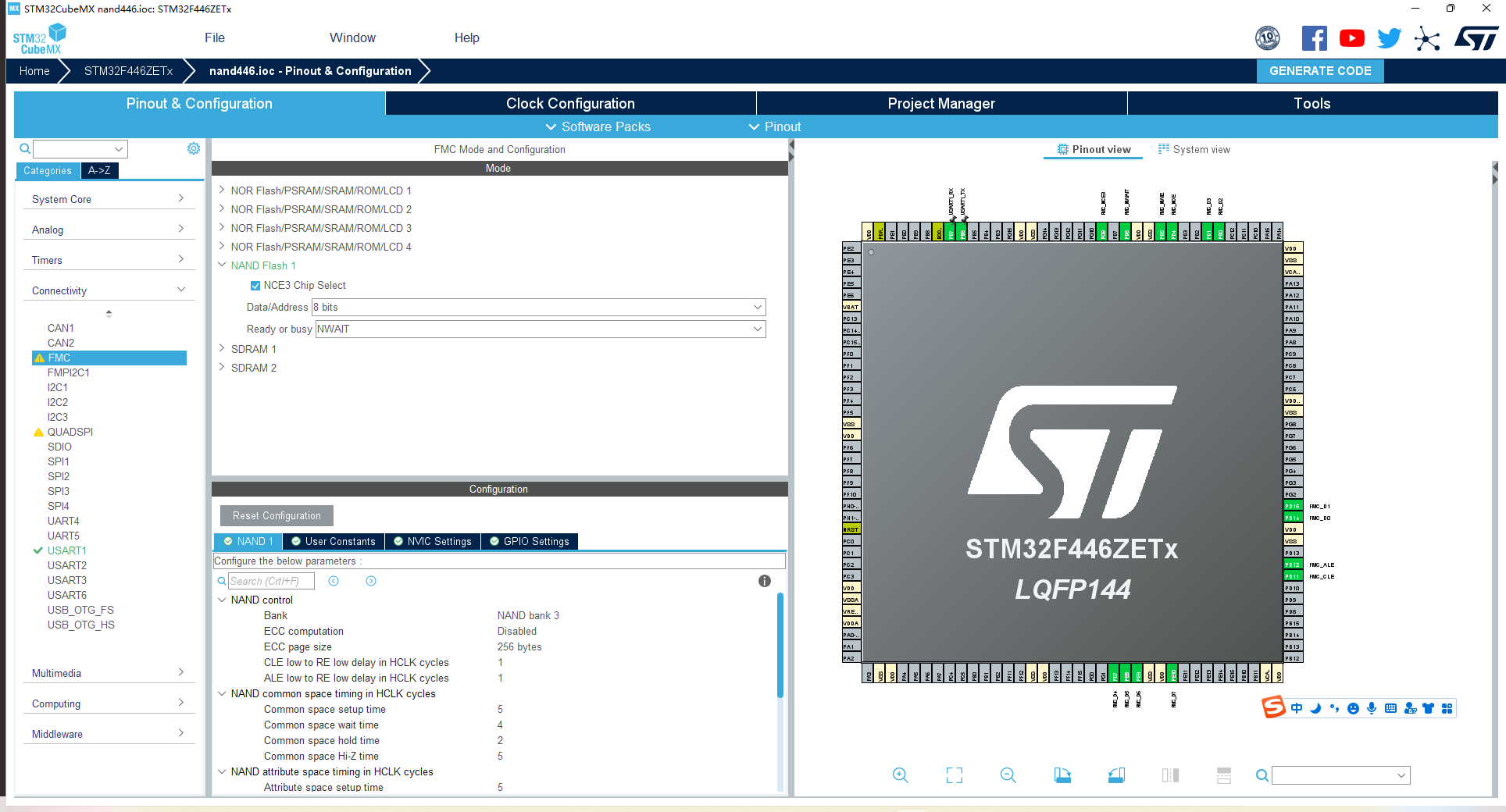Expand the Timers category
The width and height of the screenshot is (1506, 812).
[109, 260]
